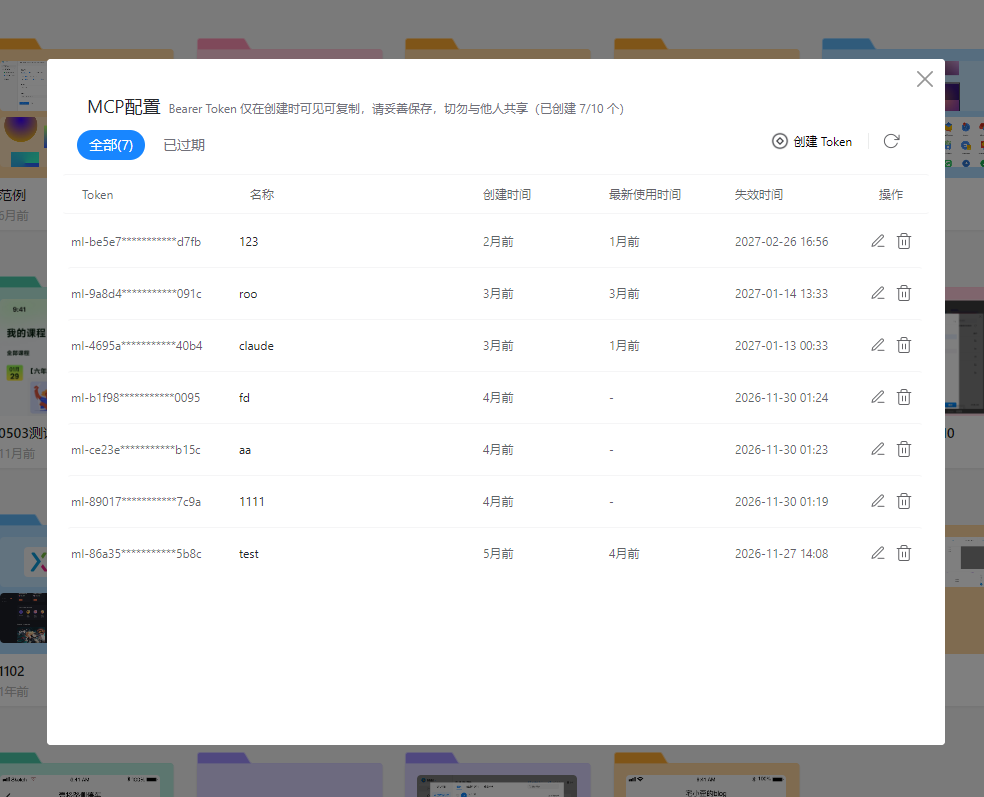Screen dimensions: 984x797
Task: Delete the "claude" token
Action: pos(904,345)
